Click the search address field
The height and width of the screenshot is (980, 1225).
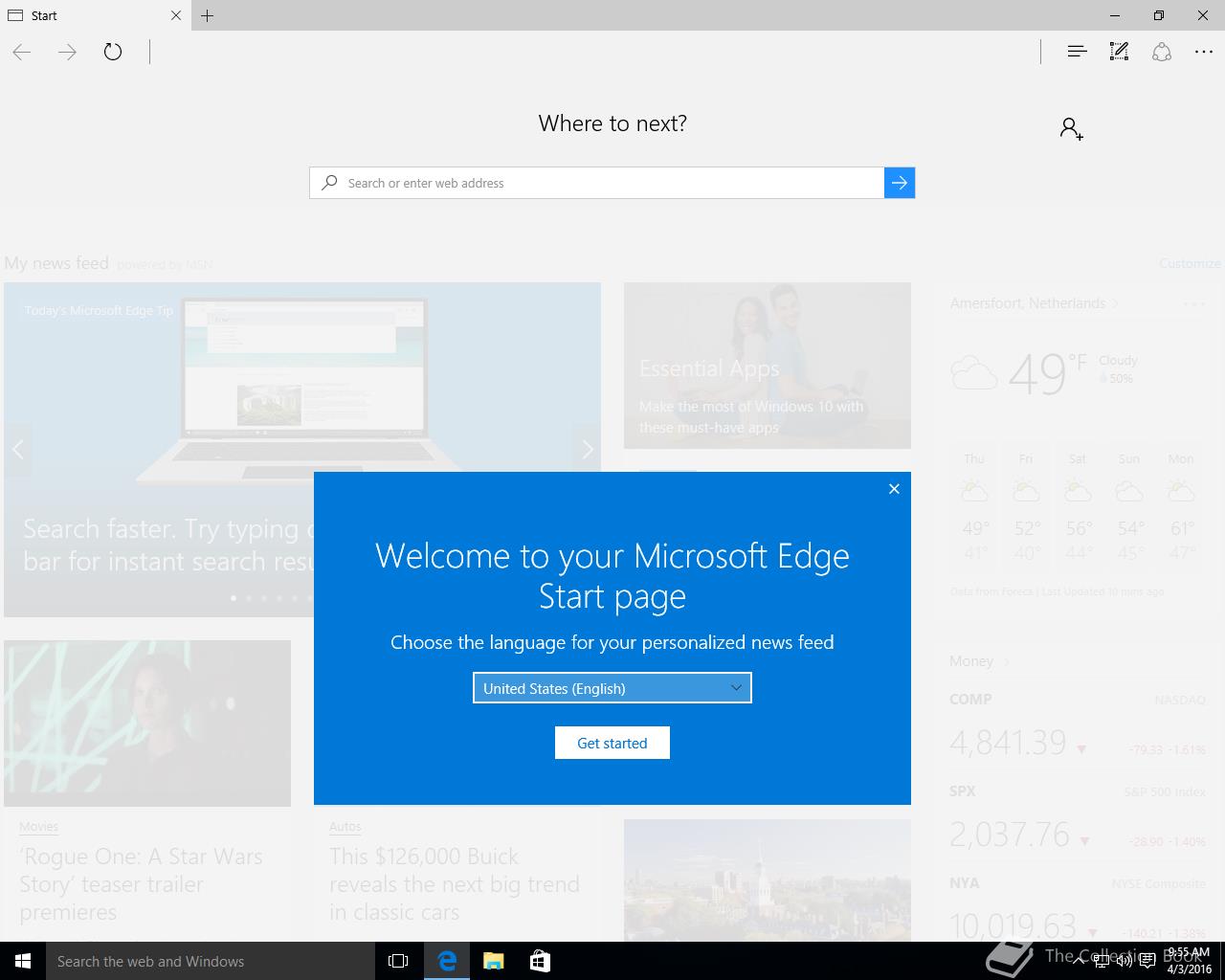[612, 183]
